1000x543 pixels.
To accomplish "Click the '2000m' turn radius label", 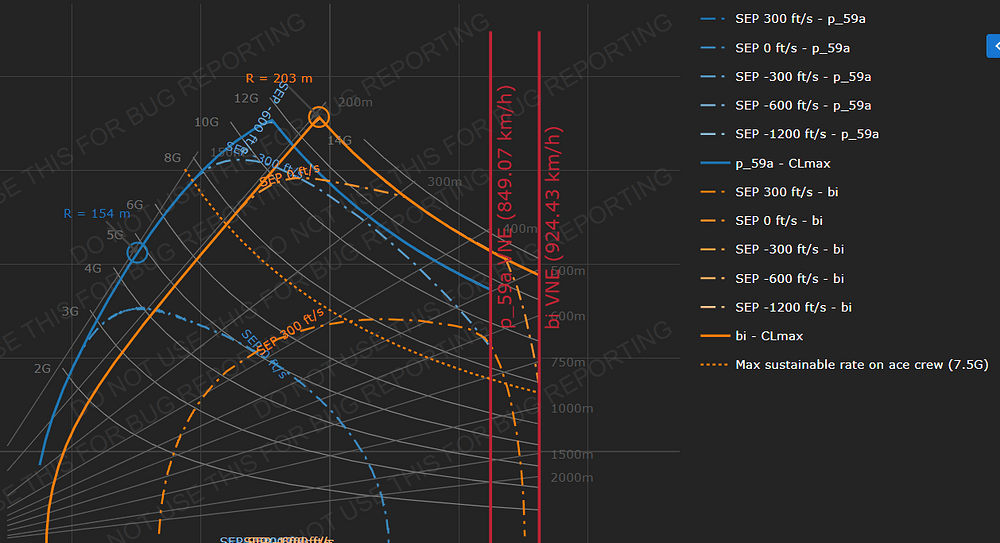I will [x=572, y=477].
